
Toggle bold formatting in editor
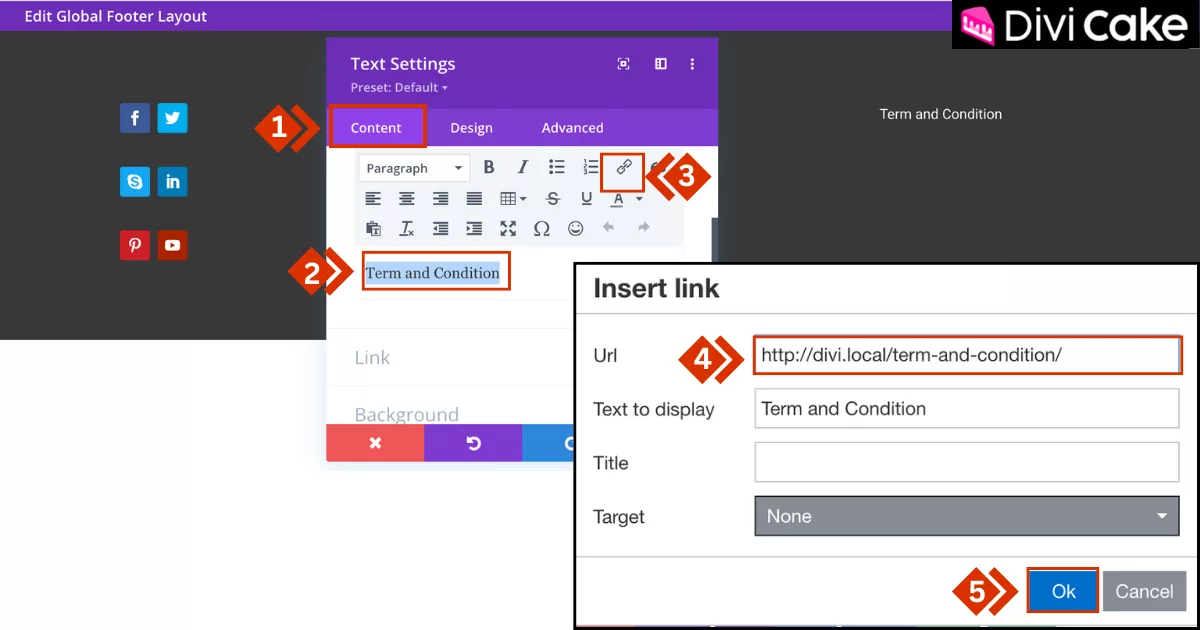[489, 167]
